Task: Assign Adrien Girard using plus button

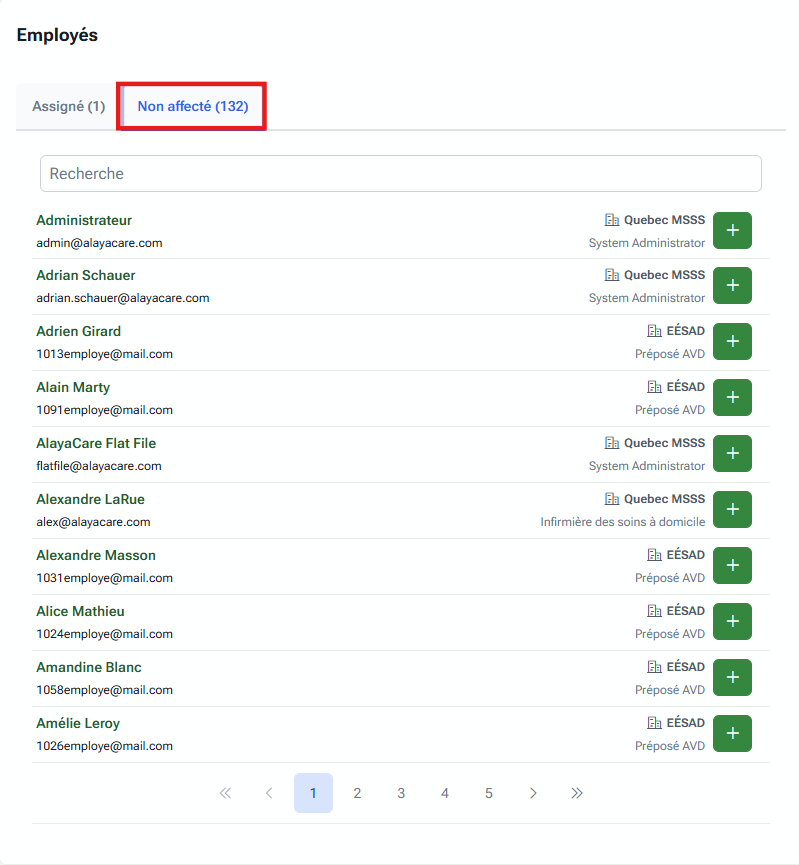Action: click(x=732, y=342)
